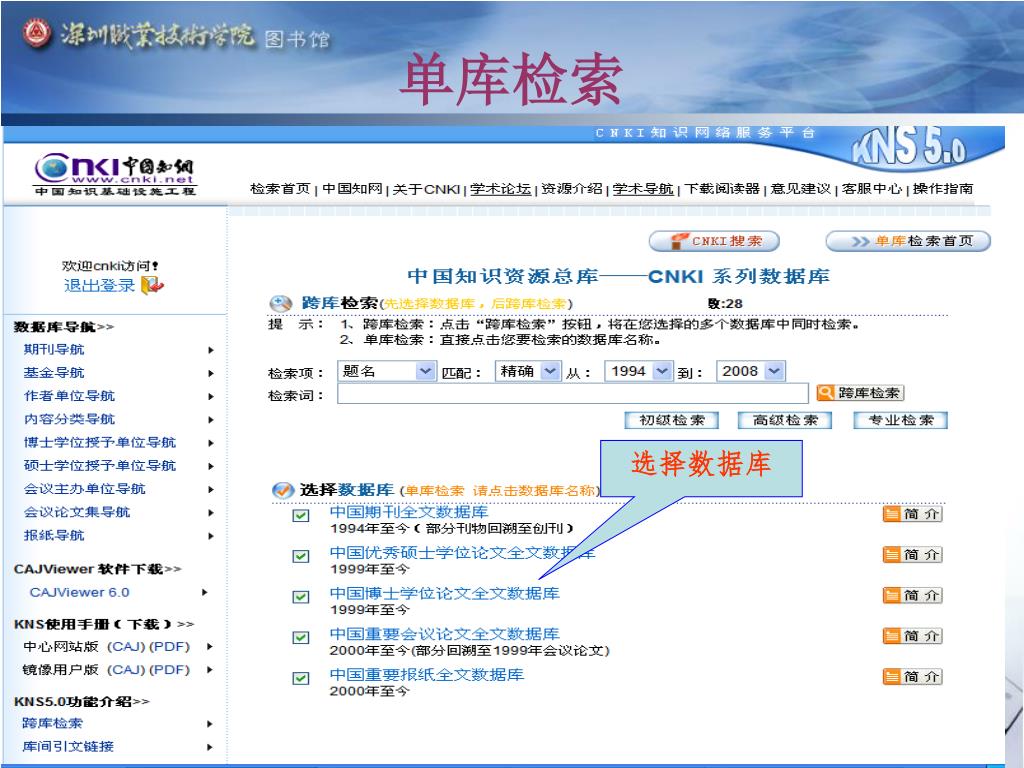The height and width of the screenshot is (768, 1024).
Task: Open intro for 中国重要报纸全文数据库
Action: [x=912, y=677]
